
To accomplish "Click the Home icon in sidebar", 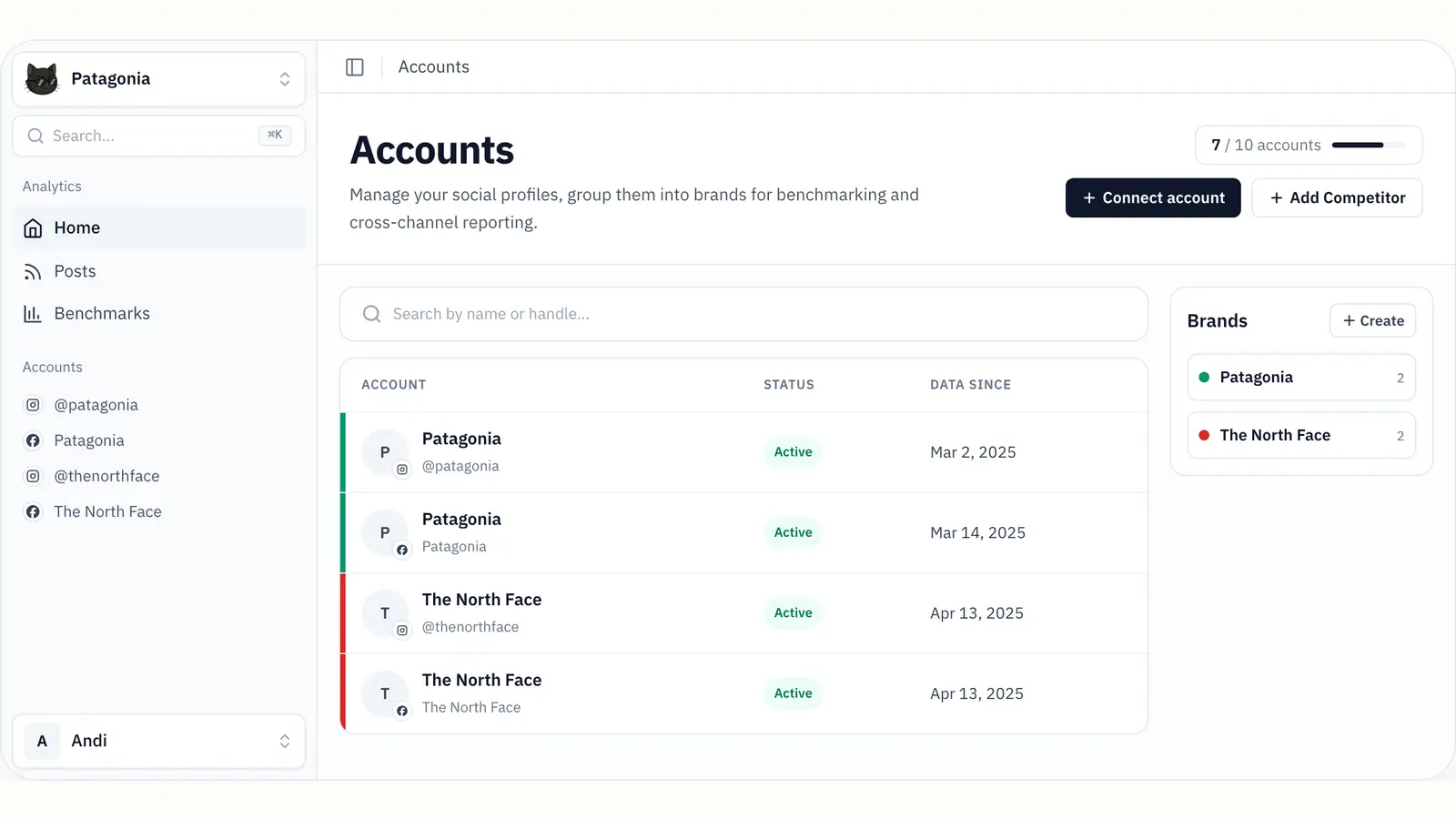I will click(33, 228).
